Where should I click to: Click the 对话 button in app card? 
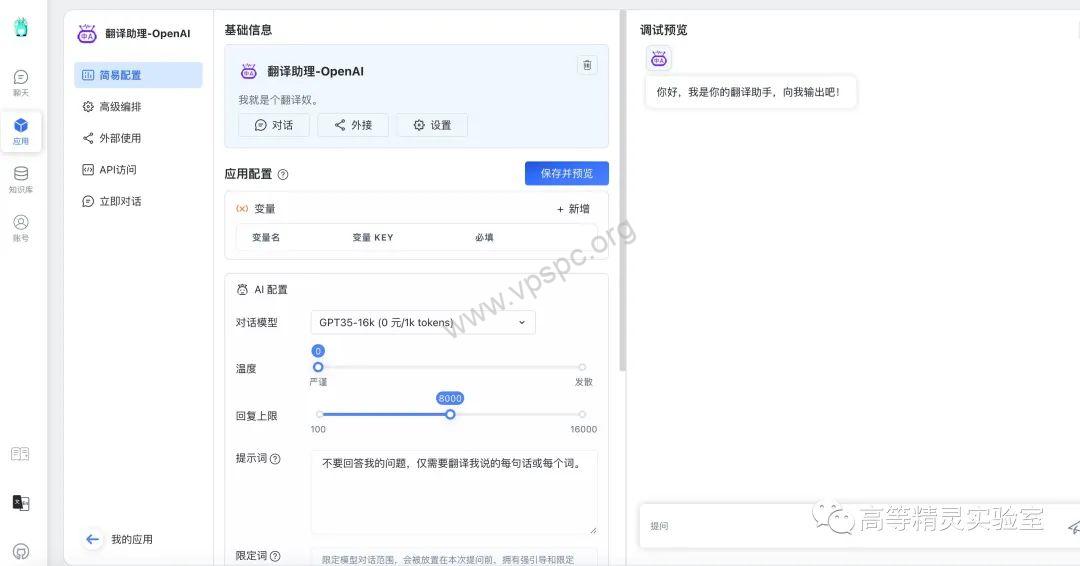tap(273, 125)
